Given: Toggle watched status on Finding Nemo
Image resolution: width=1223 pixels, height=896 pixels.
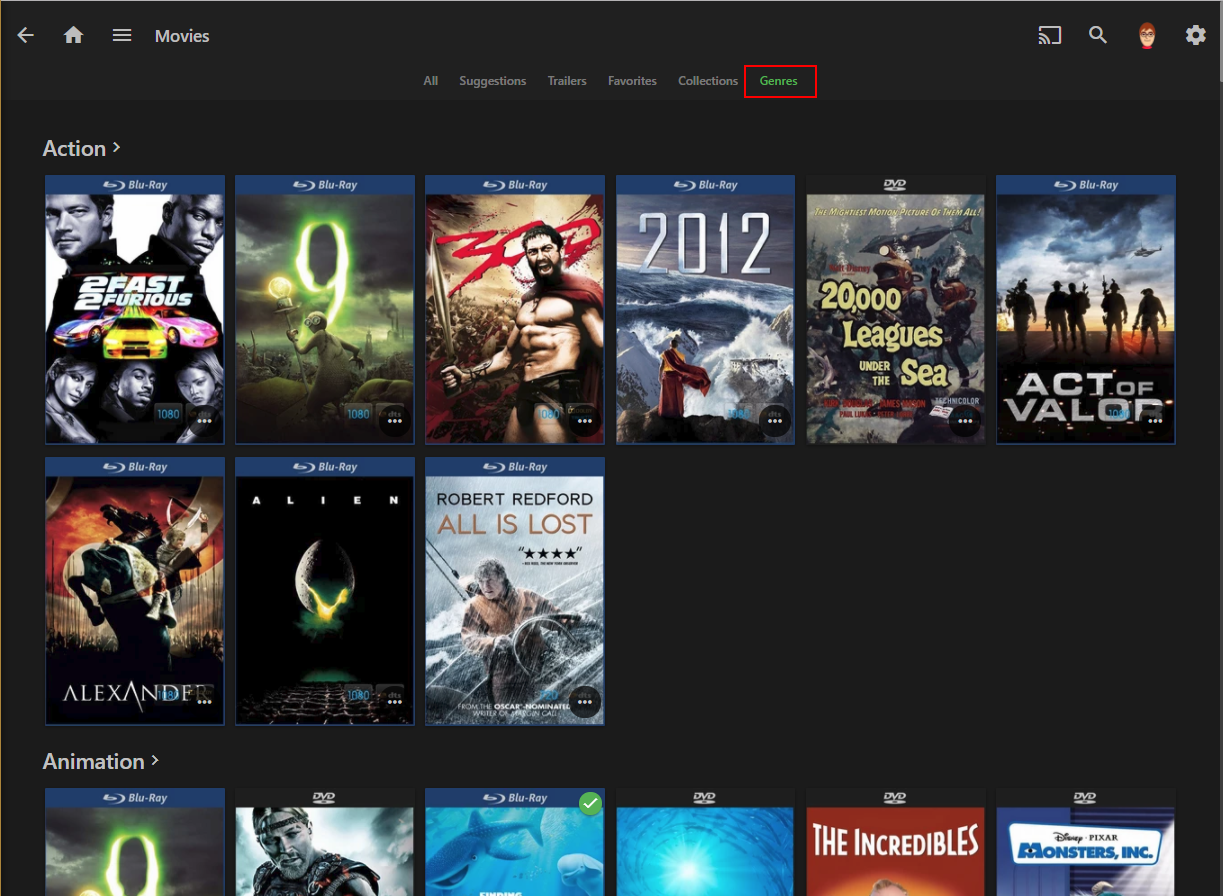Looking at the screenshot, I should tap(590, 802).
